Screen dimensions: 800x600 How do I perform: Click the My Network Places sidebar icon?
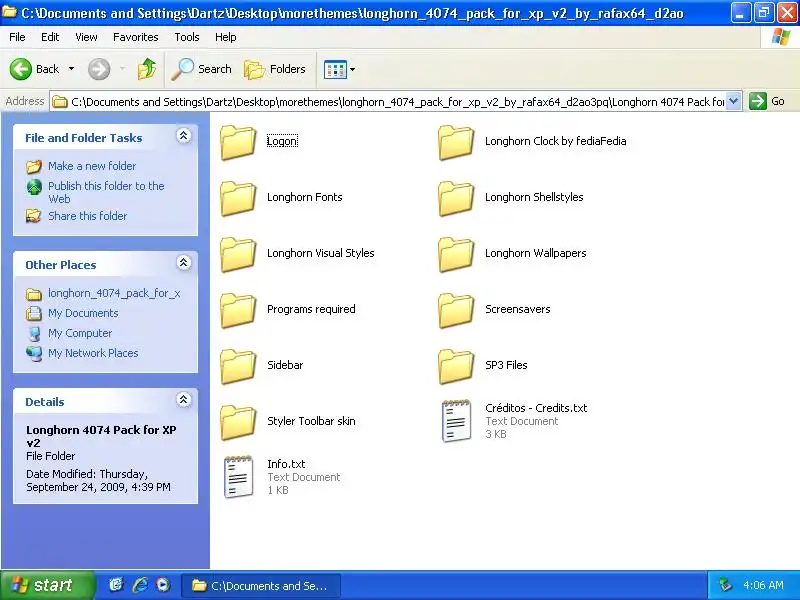click(34, 353)
